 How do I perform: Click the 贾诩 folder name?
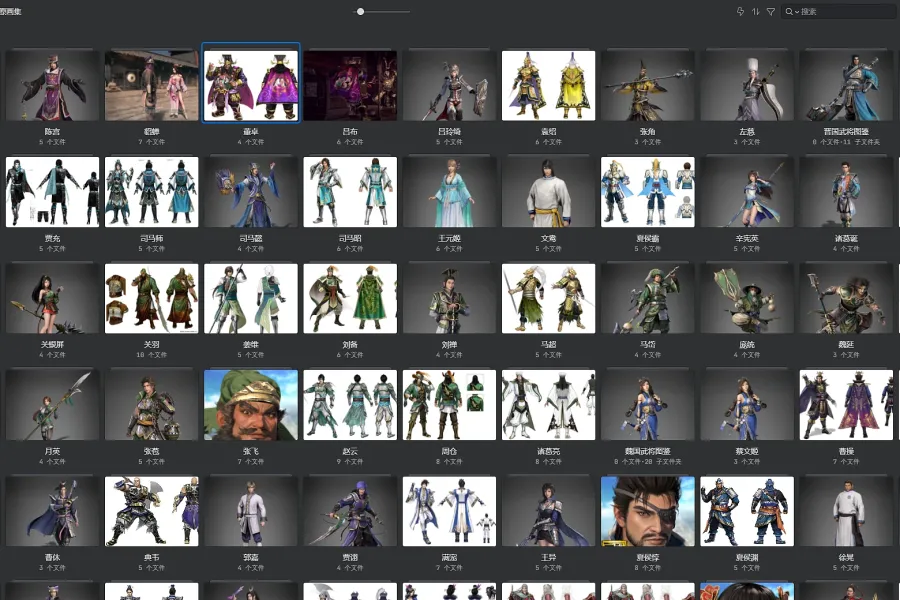[x=350, y=558]
